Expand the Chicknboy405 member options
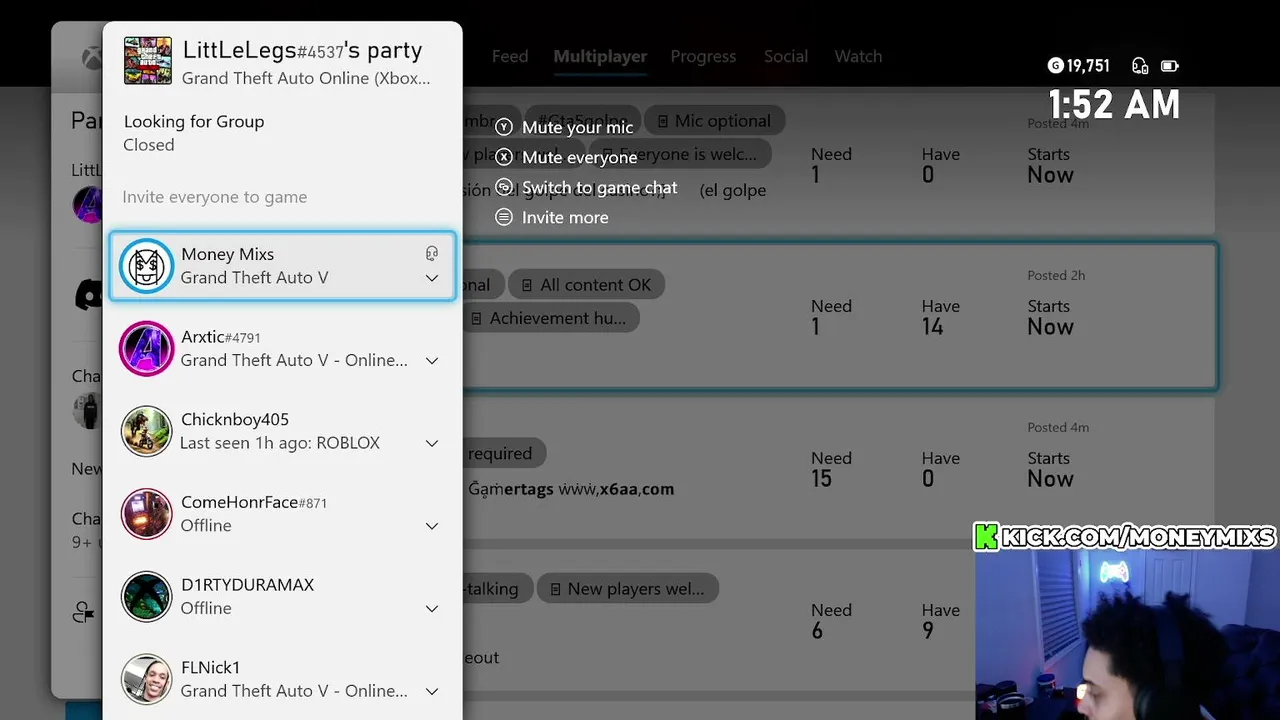The width and height of the screenshot is (1280, 720). pyautogui.click(x=432, y=443)
